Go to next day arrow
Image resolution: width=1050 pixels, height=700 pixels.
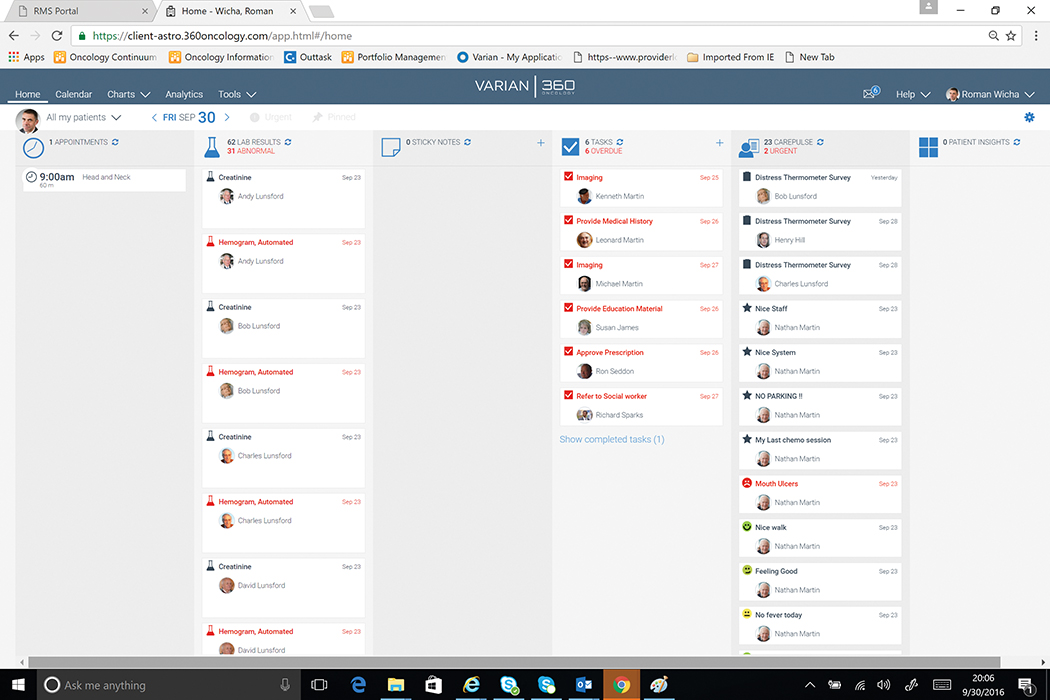click(227, 118)
